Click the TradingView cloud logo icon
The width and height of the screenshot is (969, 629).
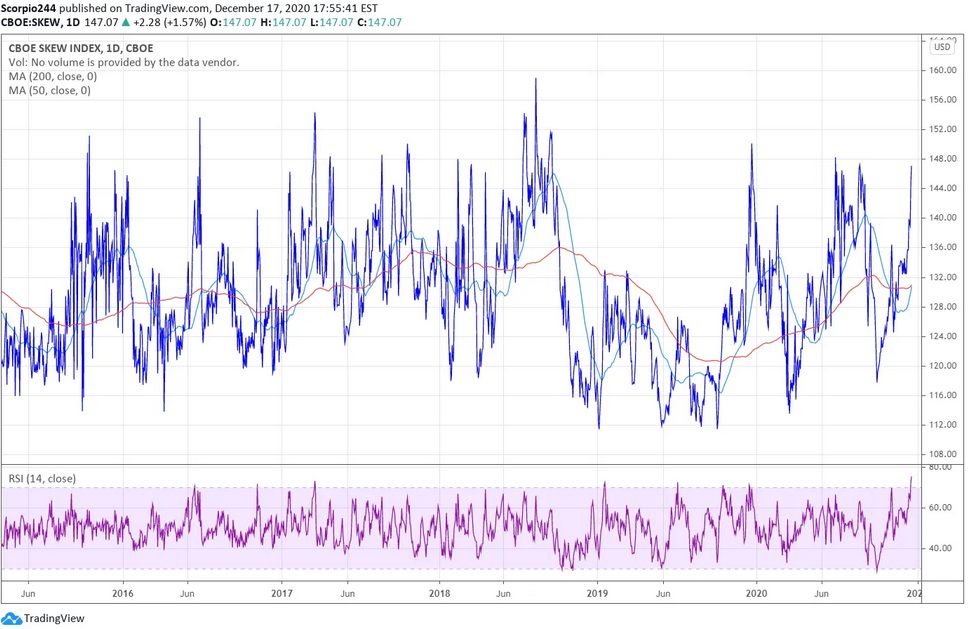tap(12, 618)
